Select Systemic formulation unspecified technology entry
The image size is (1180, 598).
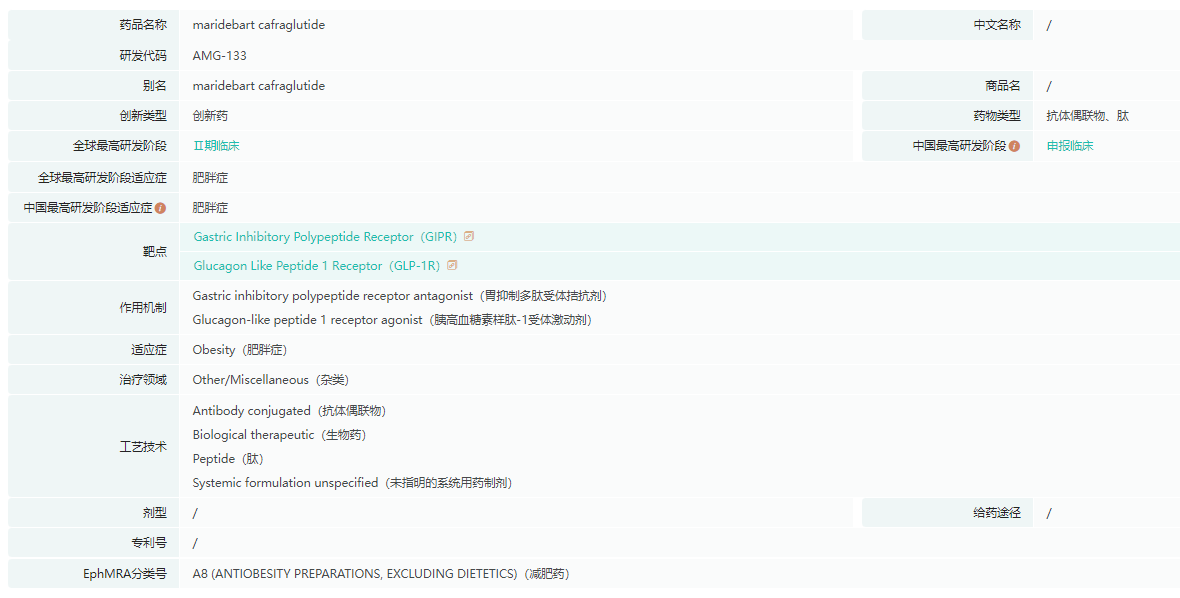point(352,483)
